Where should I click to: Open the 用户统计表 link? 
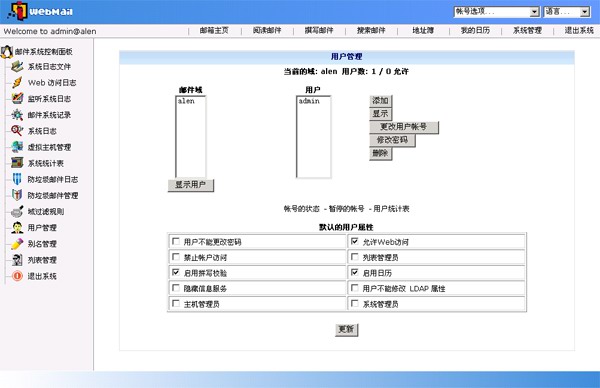[x=391, y=209]
